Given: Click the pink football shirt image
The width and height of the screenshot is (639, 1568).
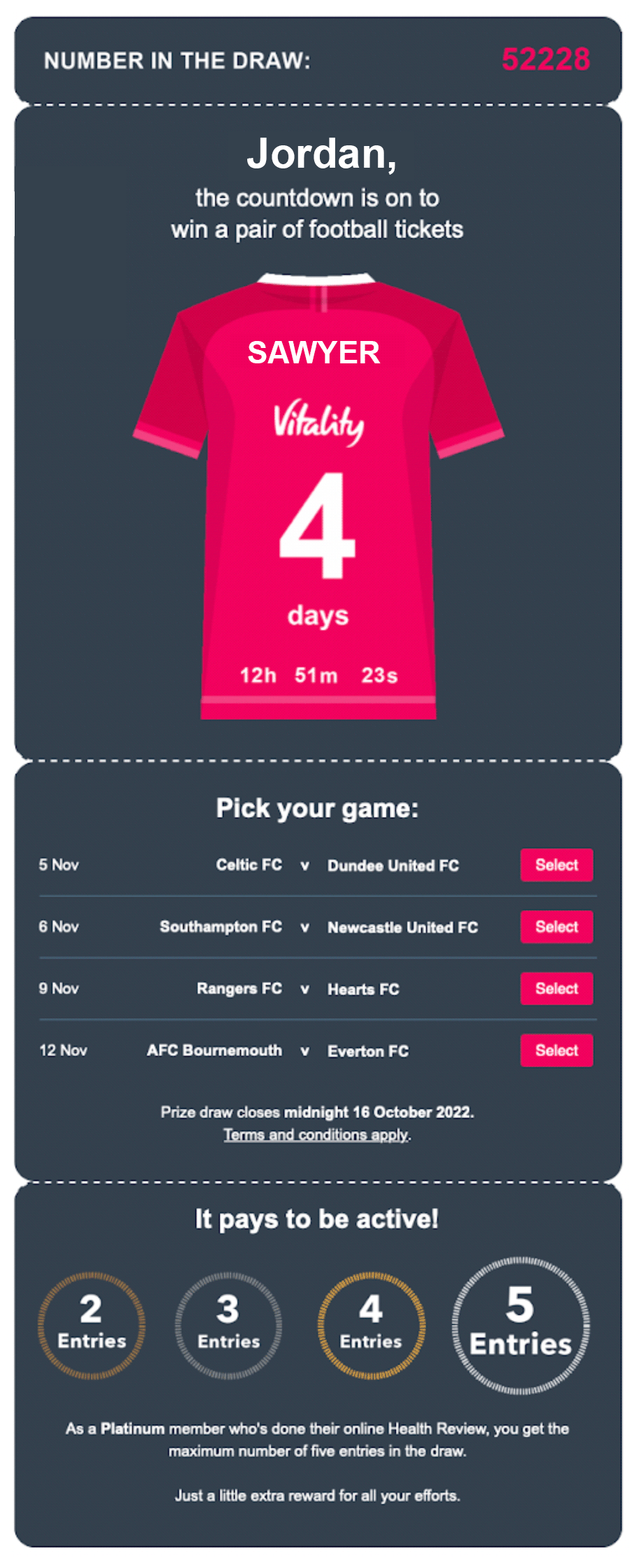Looking at the screenshot, I should pyautogui.click(x=318, y=496).
